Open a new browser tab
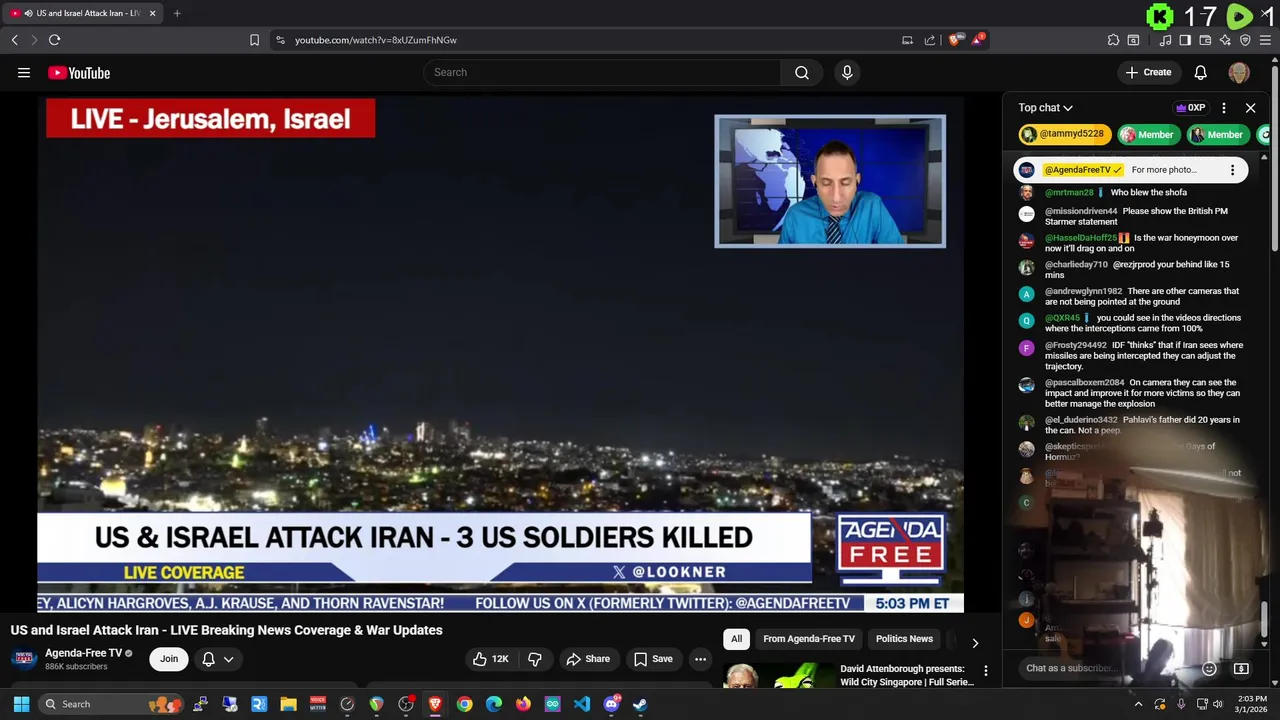 [x=177, y=13]
